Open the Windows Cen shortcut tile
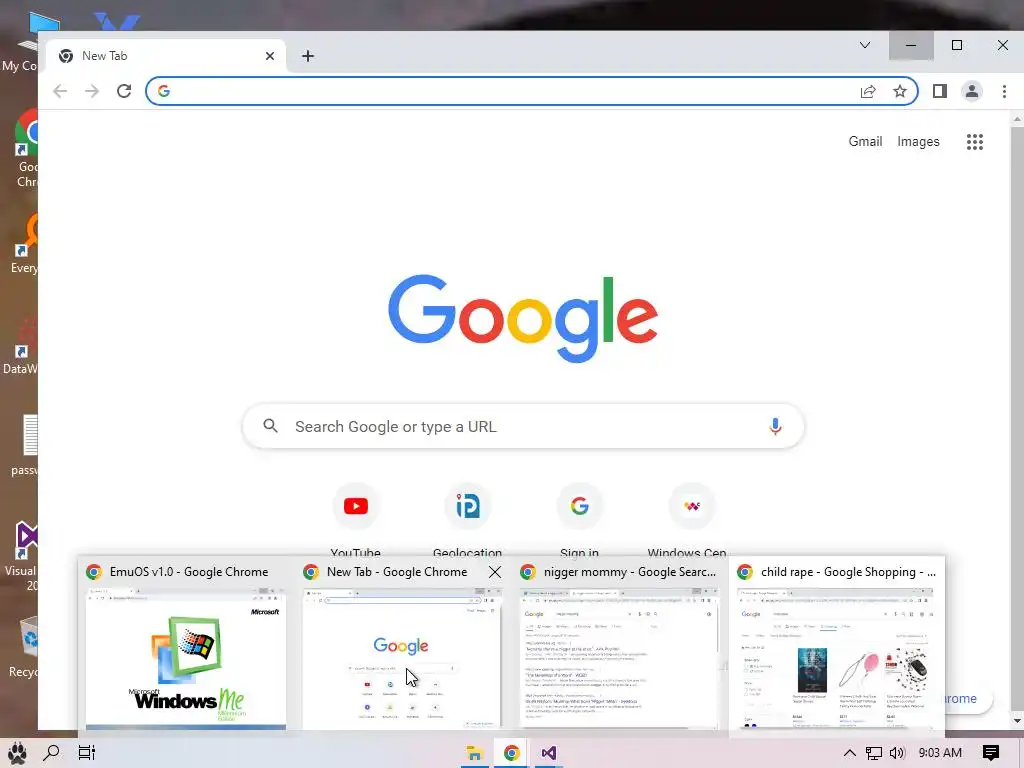The width and height of the screenshot is (1024, 768). point(691,521)
